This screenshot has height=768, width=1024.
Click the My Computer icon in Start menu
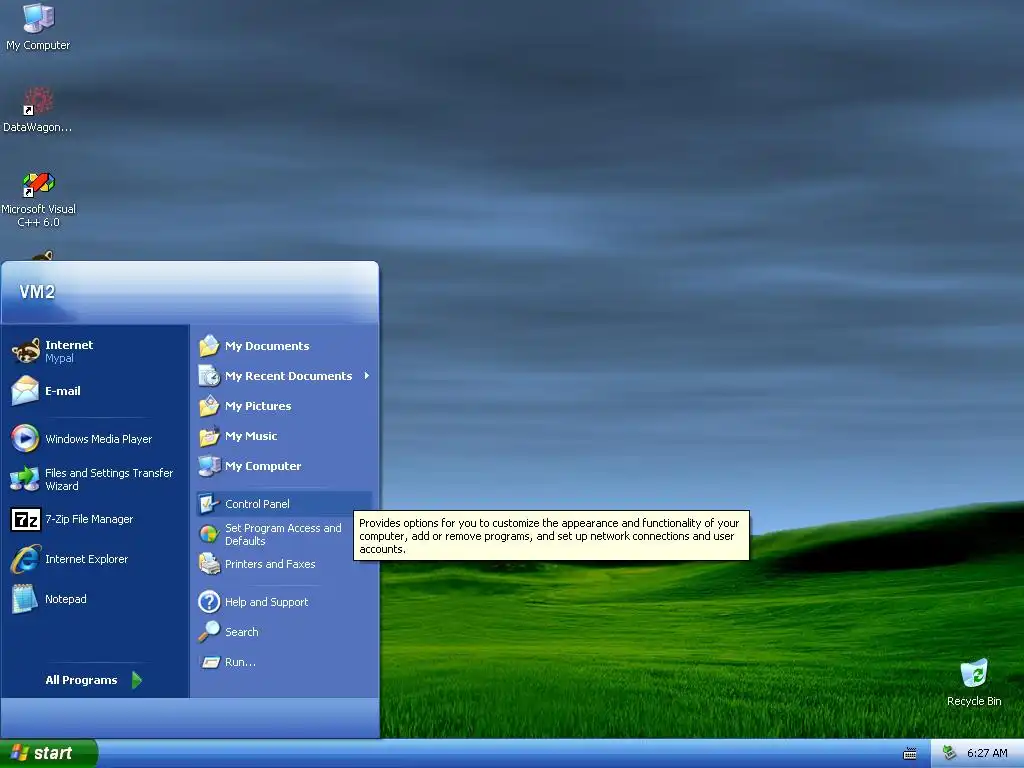tap(209, 466)
